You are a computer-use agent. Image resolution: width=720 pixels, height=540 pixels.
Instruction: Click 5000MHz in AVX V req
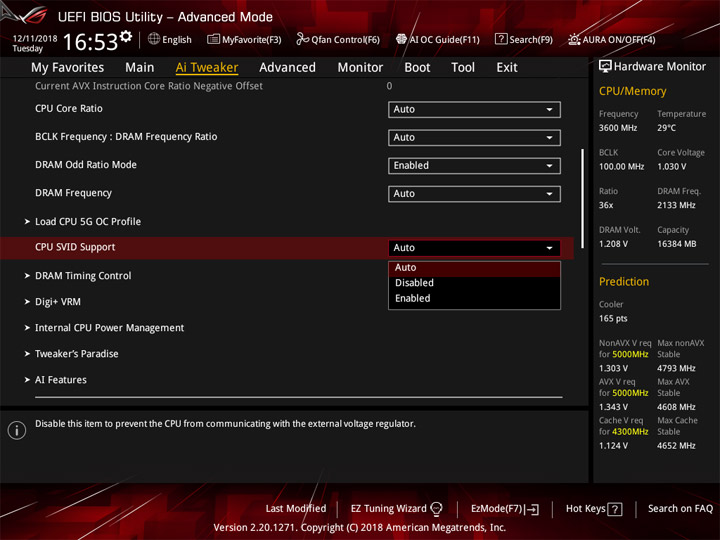tap(630, 393)
